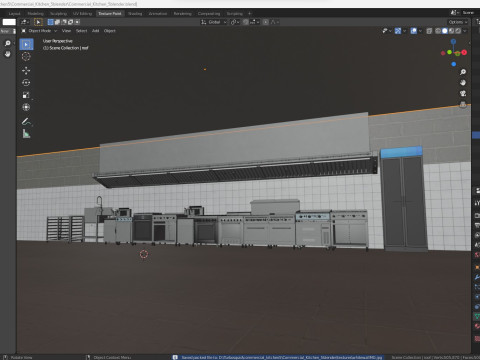Viewport: 480px width, 360px height.
Task: Set selection mode to subtract selection
Action: 64,22
